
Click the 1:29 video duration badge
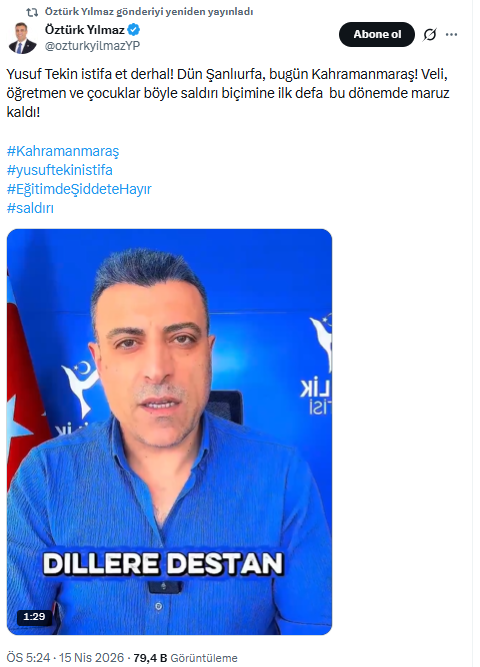pos(34,617)
